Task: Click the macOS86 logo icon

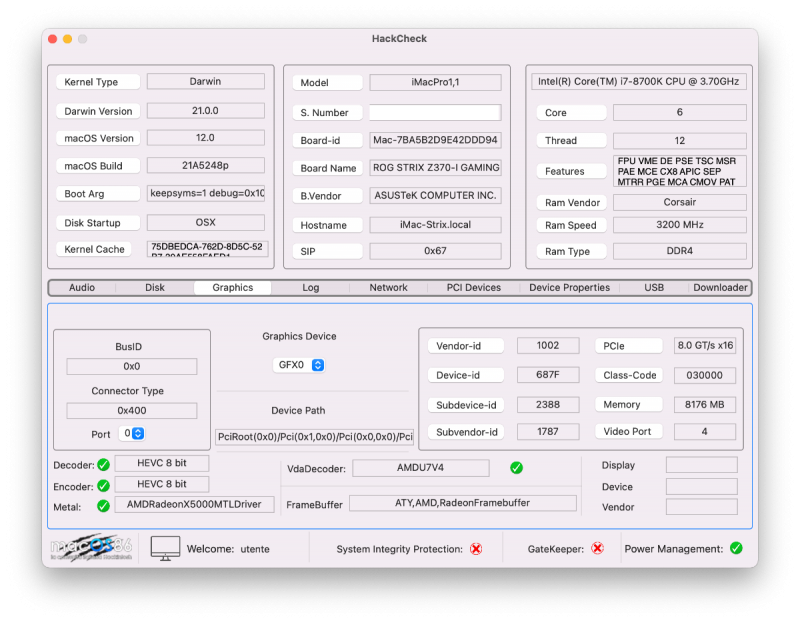Action: pyautogui.click(x=91, y=548)
